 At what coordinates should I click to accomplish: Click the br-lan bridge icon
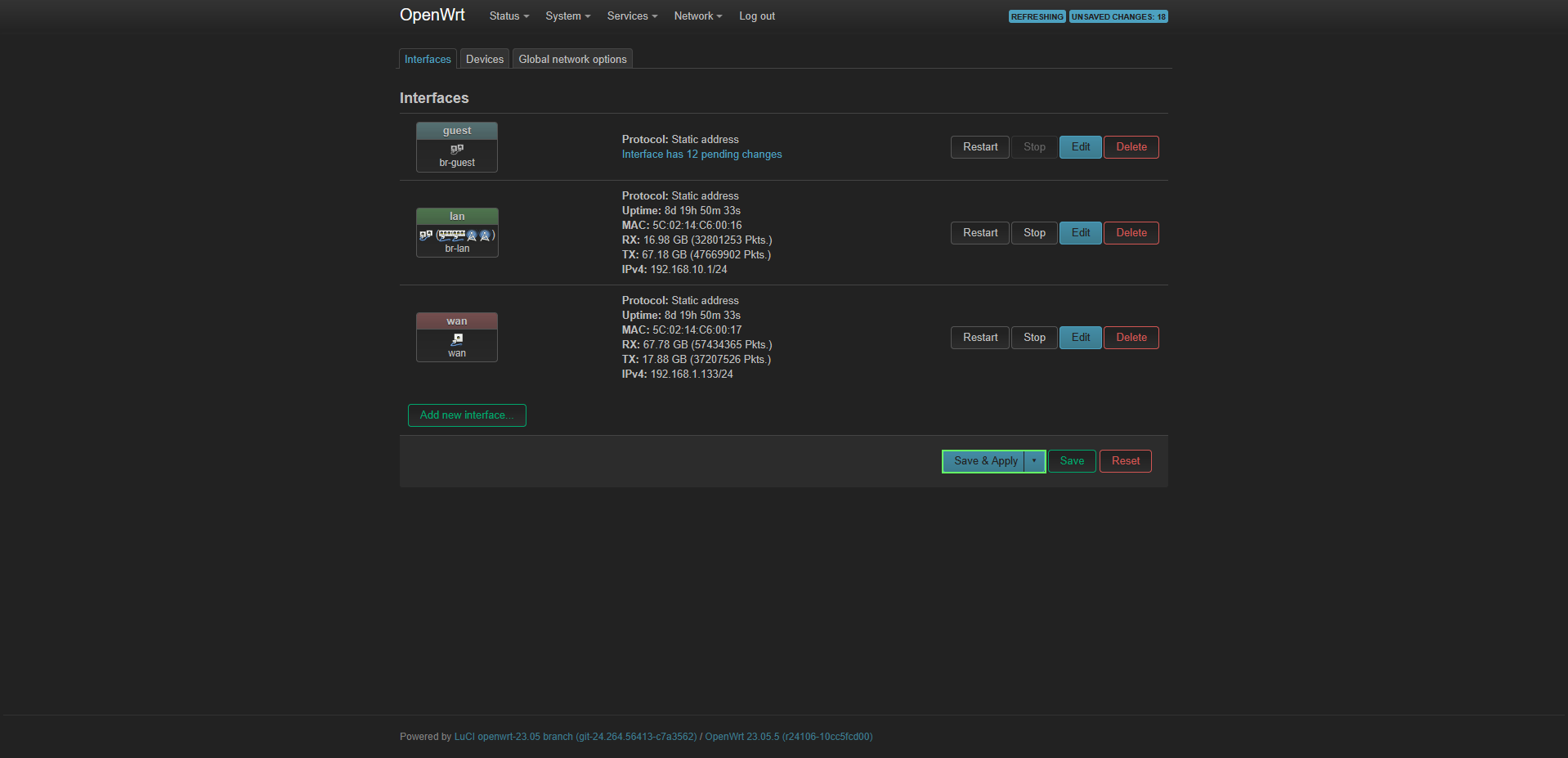[426, 235]
